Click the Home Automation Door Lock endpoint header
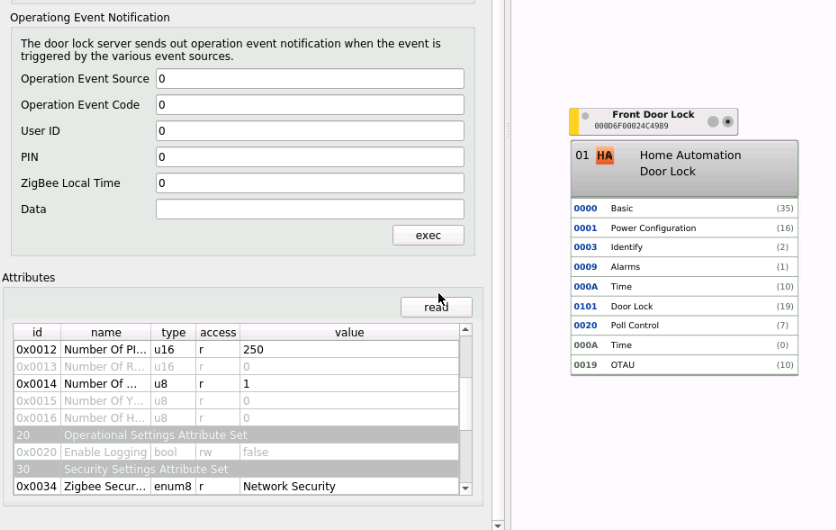The width and height of the screenshot is (836, 530). click(x=684, y=168)
